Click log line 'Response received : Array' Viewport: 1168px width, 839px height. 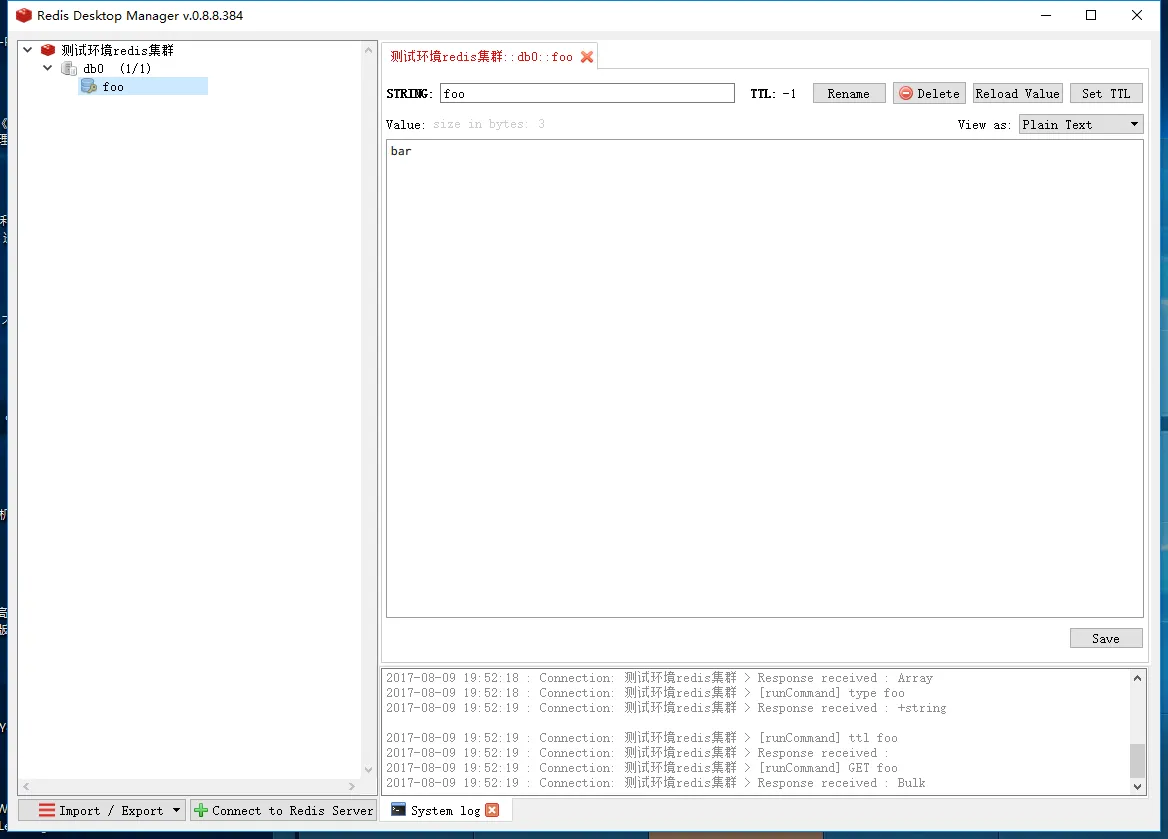pyautogui.click(x=845, y=678)
